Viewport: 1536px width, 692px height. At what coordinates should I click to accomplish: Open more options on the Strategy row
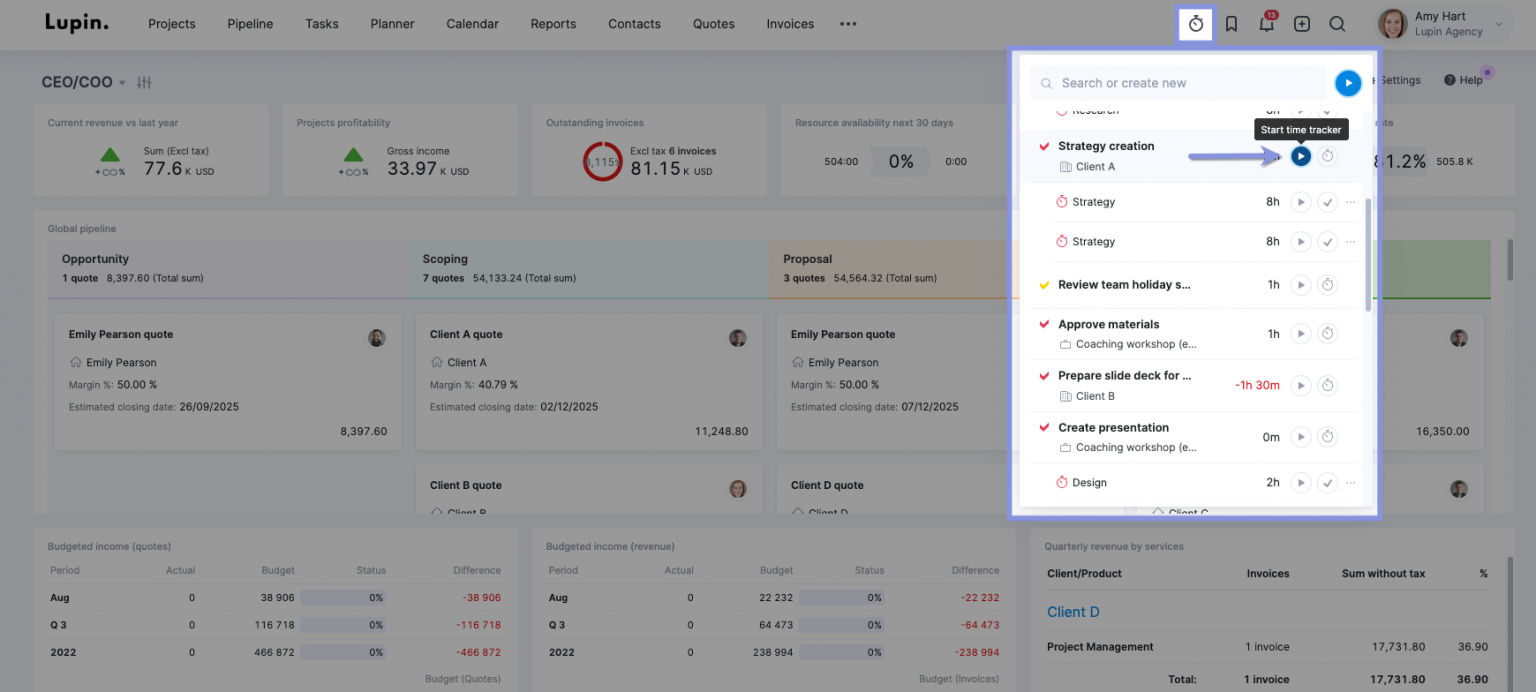click(1351, 201)
